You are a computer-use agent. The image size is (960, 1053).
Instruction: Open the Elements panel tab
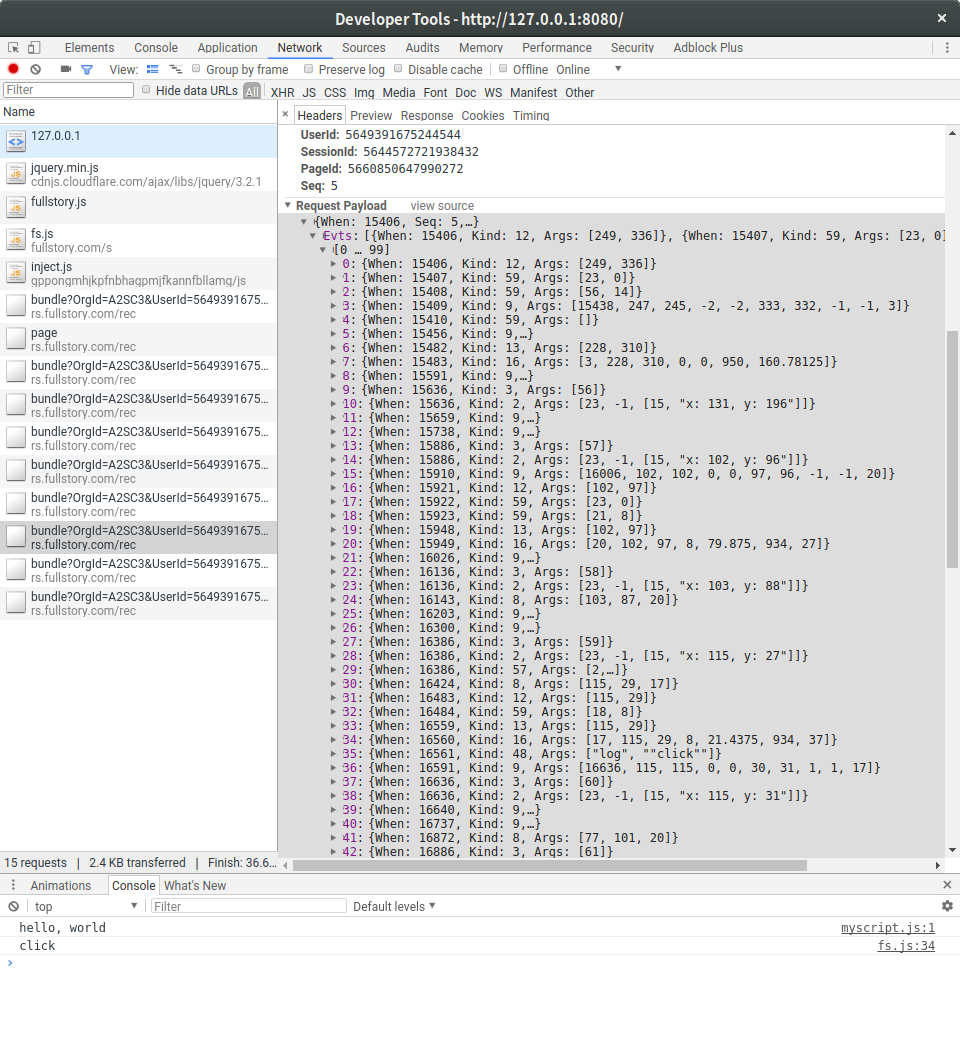(89, 48)
